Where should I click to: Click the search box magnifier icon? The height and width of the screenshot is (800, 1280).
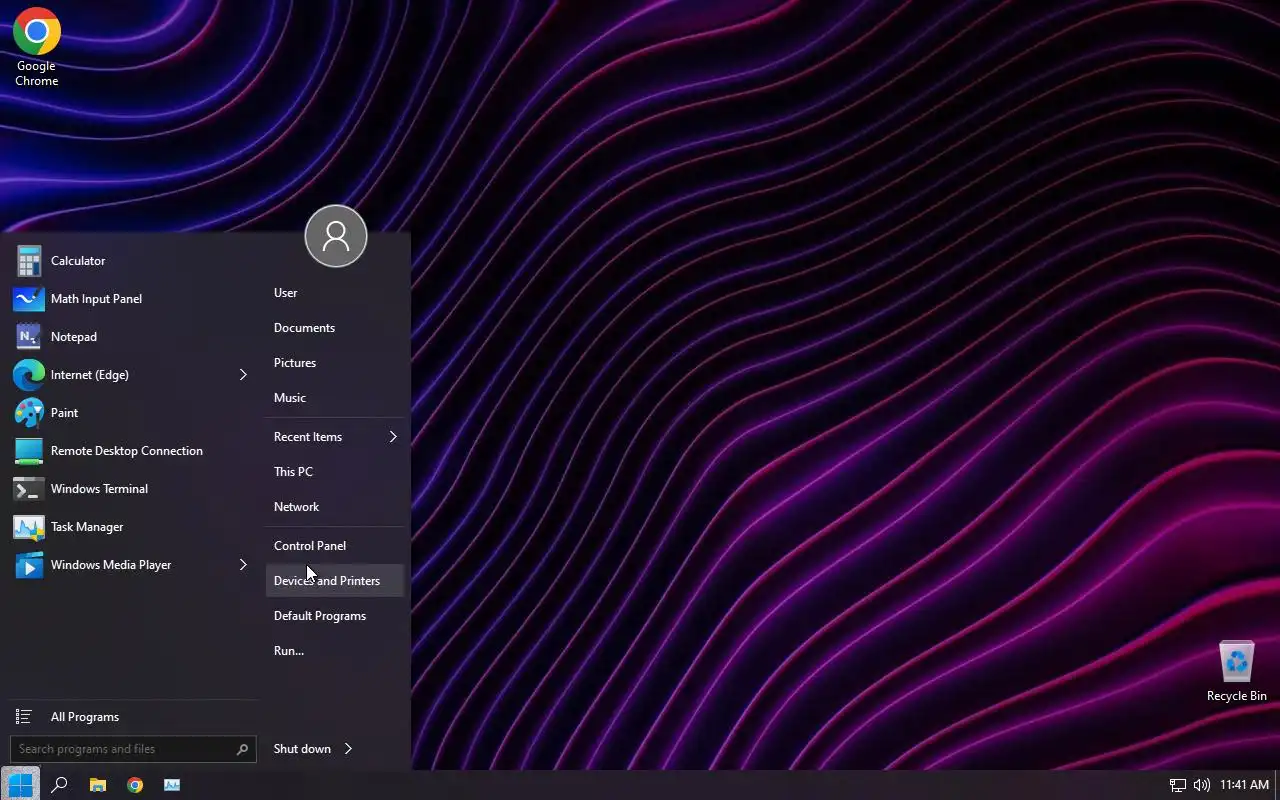242,749
